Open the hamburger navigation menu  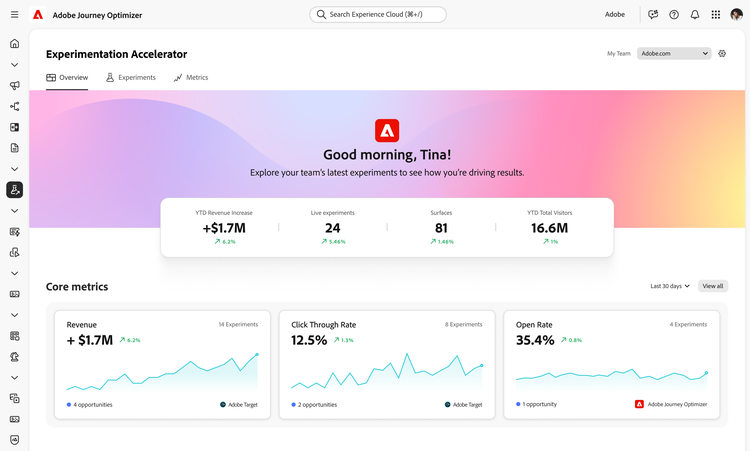point(14,15)
